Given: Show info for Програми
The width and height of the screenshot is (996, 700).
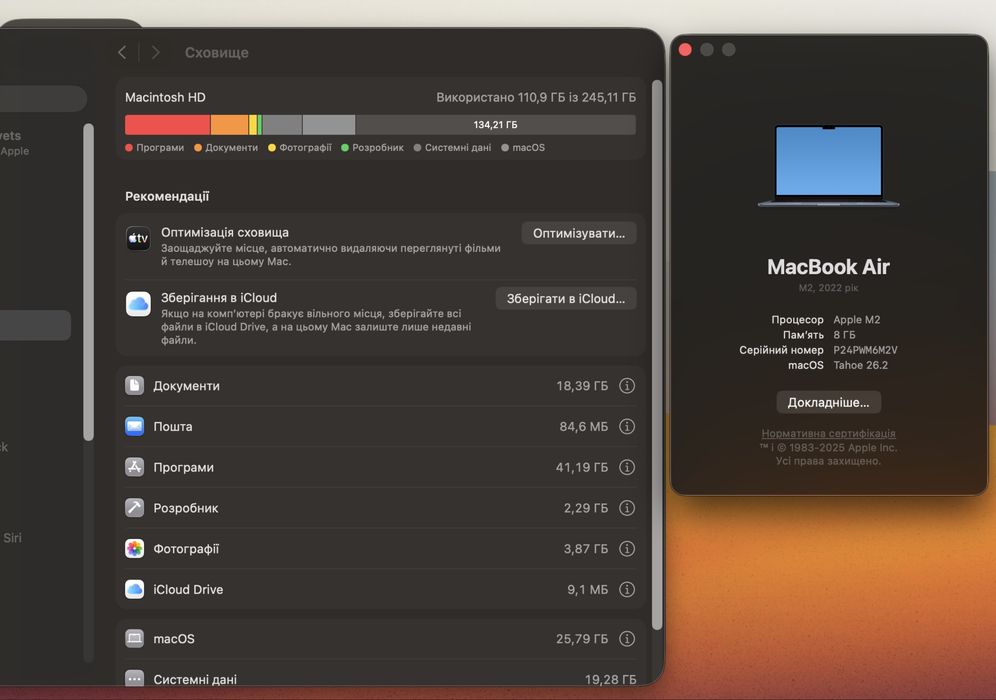Looking at the screenshot, I should point(627,467).
